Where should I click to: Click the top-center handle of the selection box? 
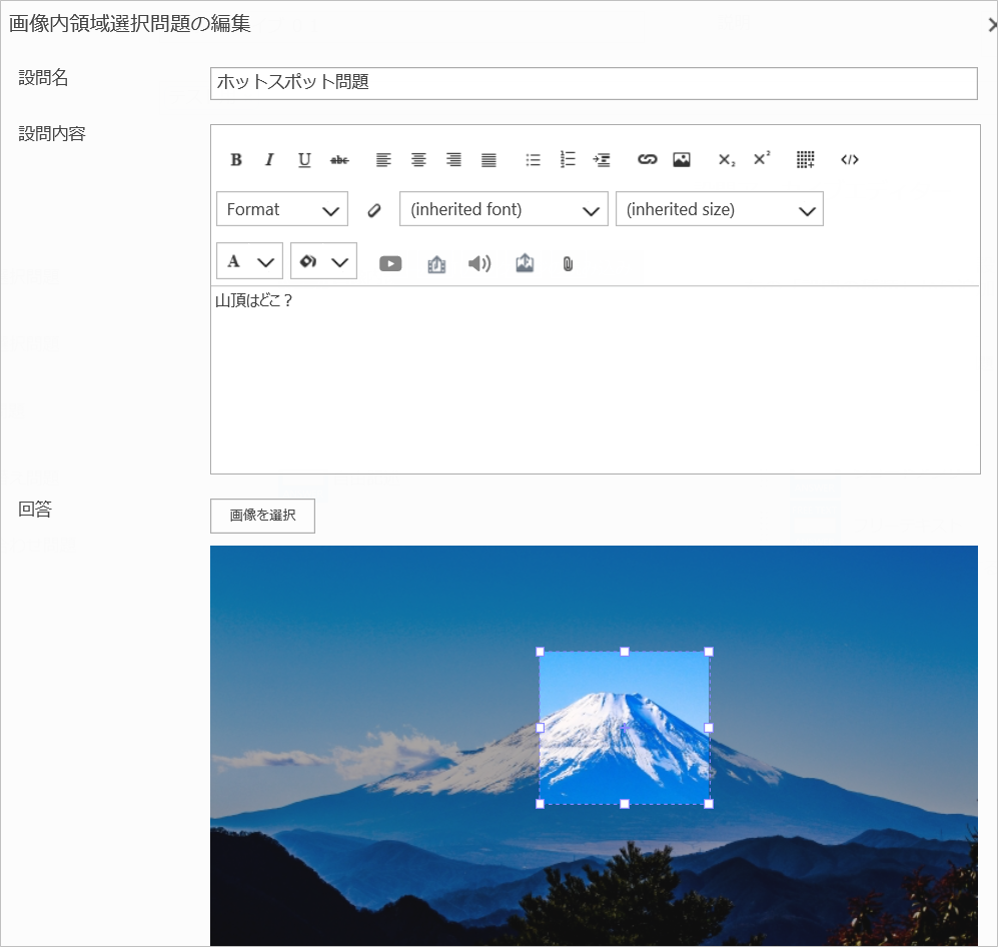pyautogui.click(x=625, y=652)
